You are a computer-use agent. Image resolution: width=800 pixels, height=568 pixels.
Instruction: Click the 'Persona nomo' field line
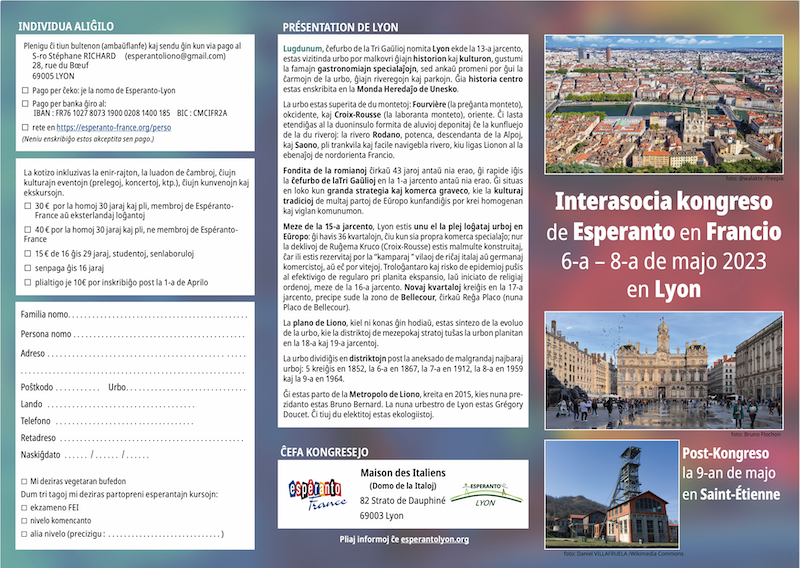pyautogui.click(x=159, y=336)
